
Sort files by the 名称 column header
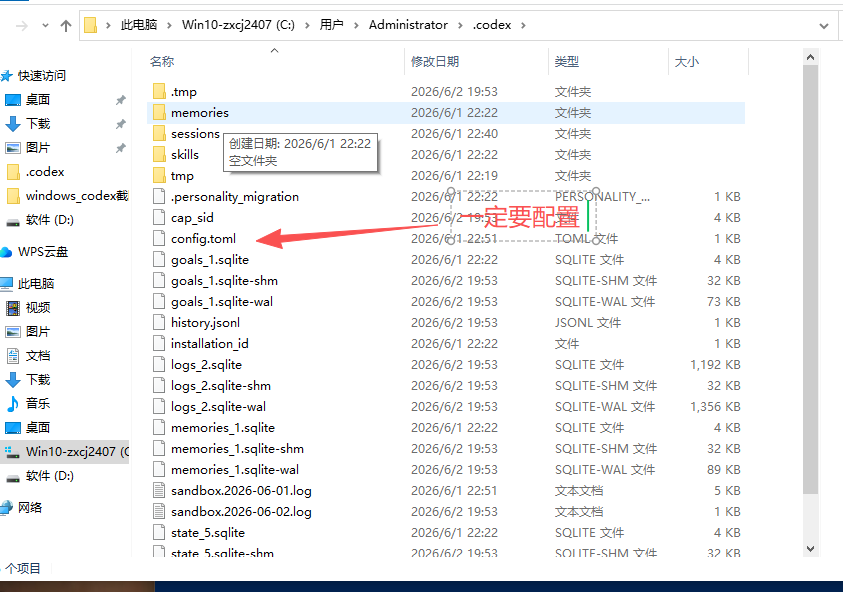[162, 62]
